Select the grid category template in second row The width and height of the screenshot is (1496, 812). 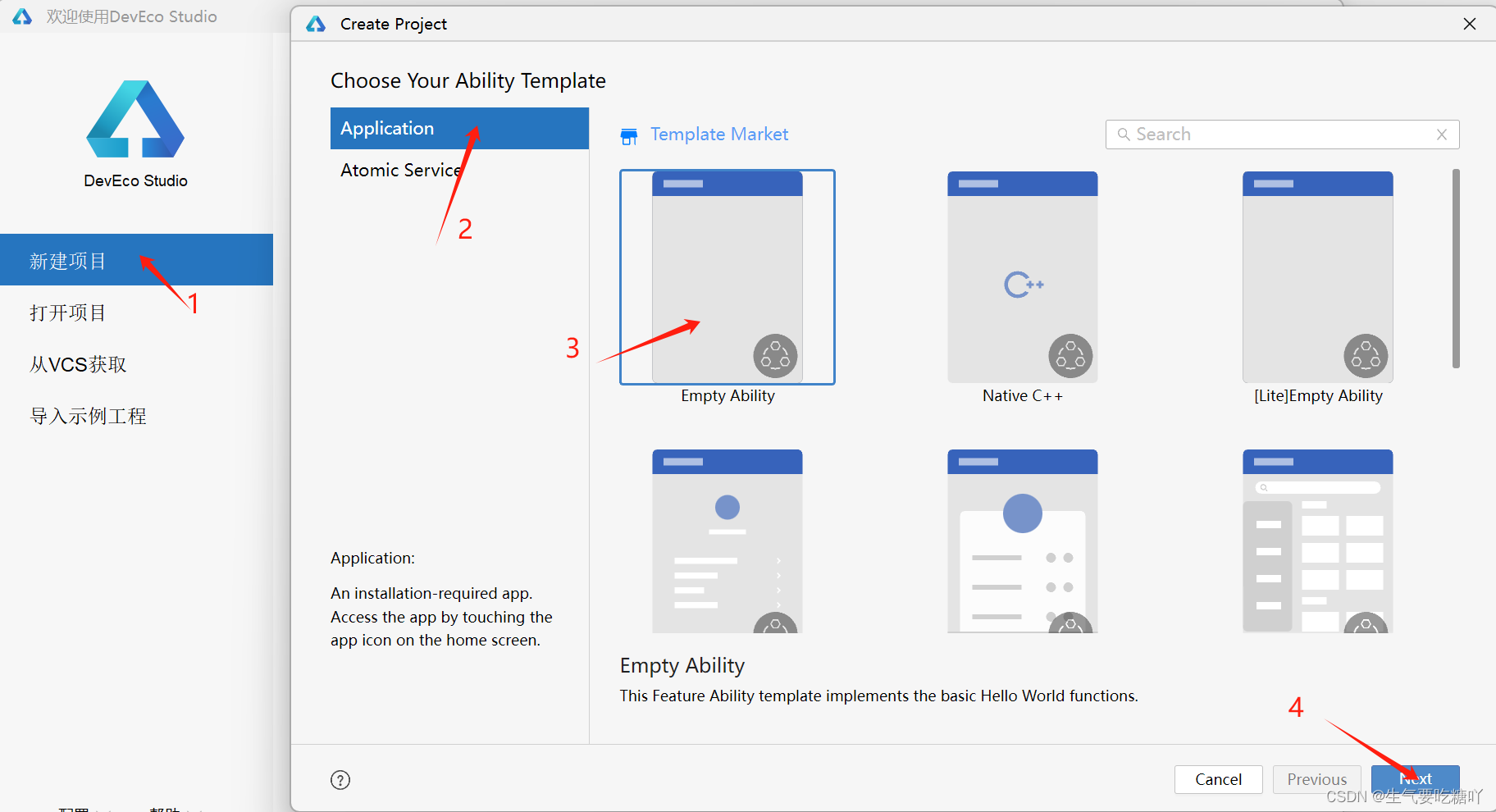(1318, 541)
